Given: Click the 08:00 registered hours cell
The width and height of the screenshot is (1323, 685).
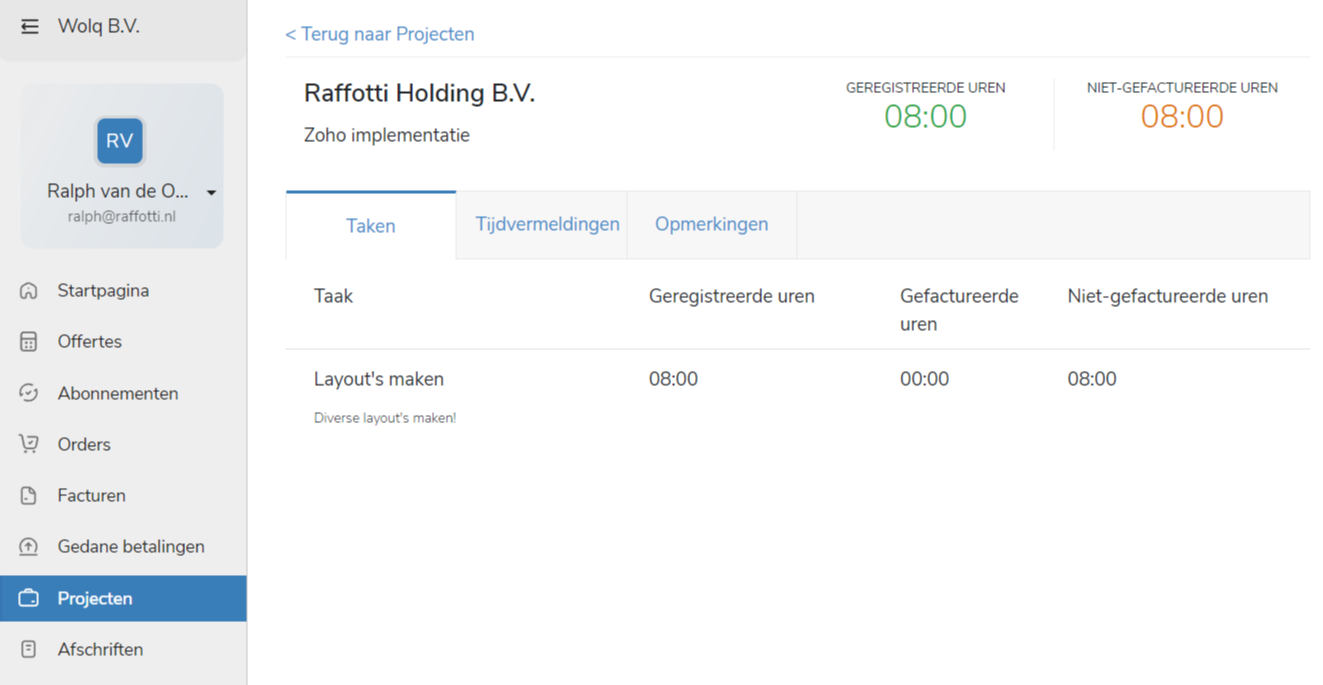Looking at the screenshot, I should pyautogui.click(x=673, y=379).
